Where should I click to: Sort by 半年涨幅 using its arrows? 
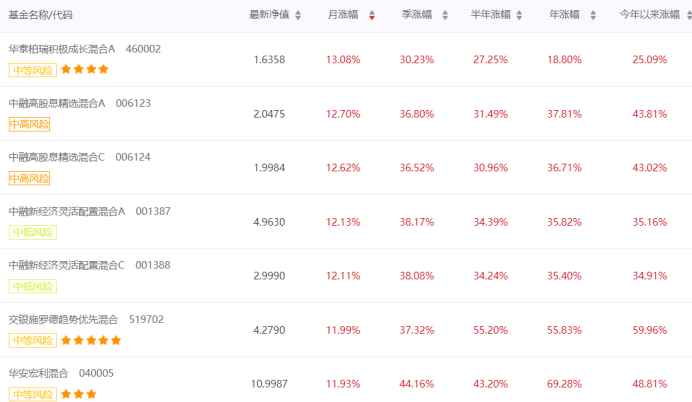tap(520, 16)
